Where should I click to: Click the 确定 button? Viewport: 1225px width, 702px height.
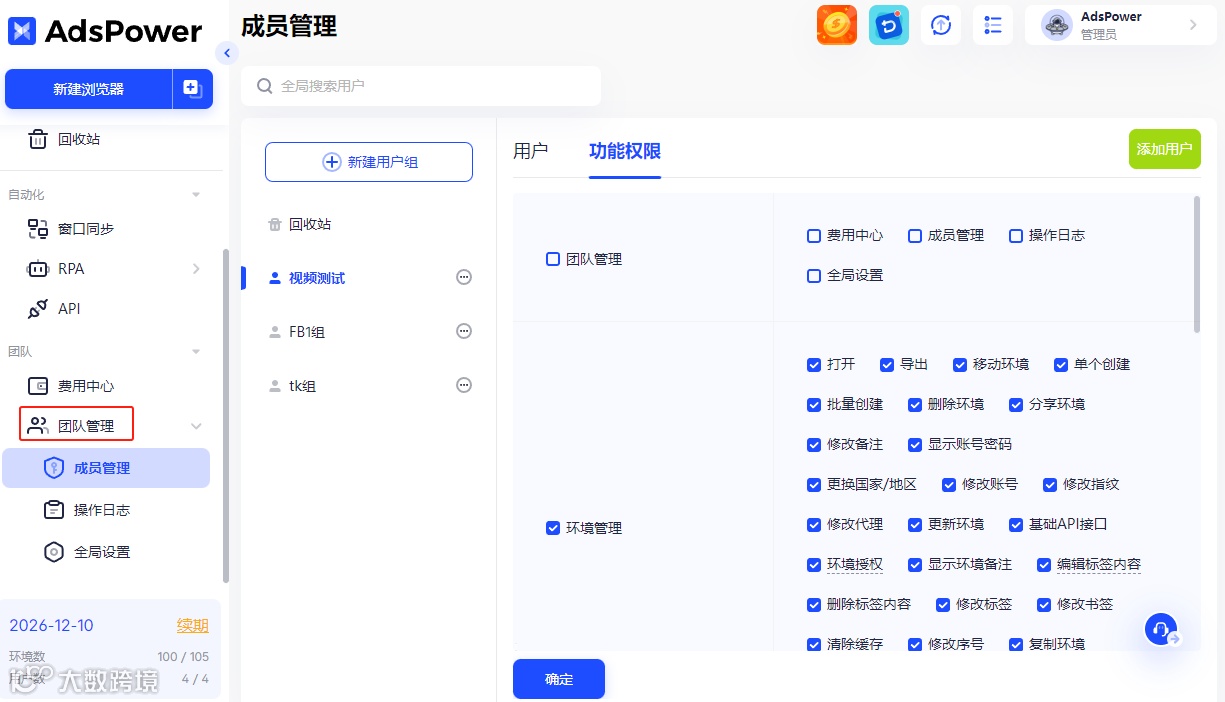pos(559,679)
